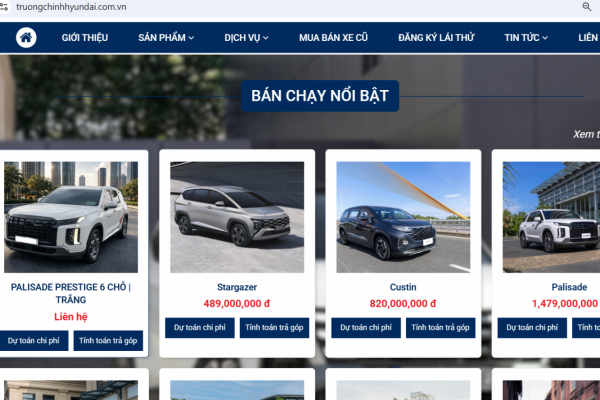Click the home icon in navigation bar
Viewport: 600px width, 400px height.
pos(25,38)
